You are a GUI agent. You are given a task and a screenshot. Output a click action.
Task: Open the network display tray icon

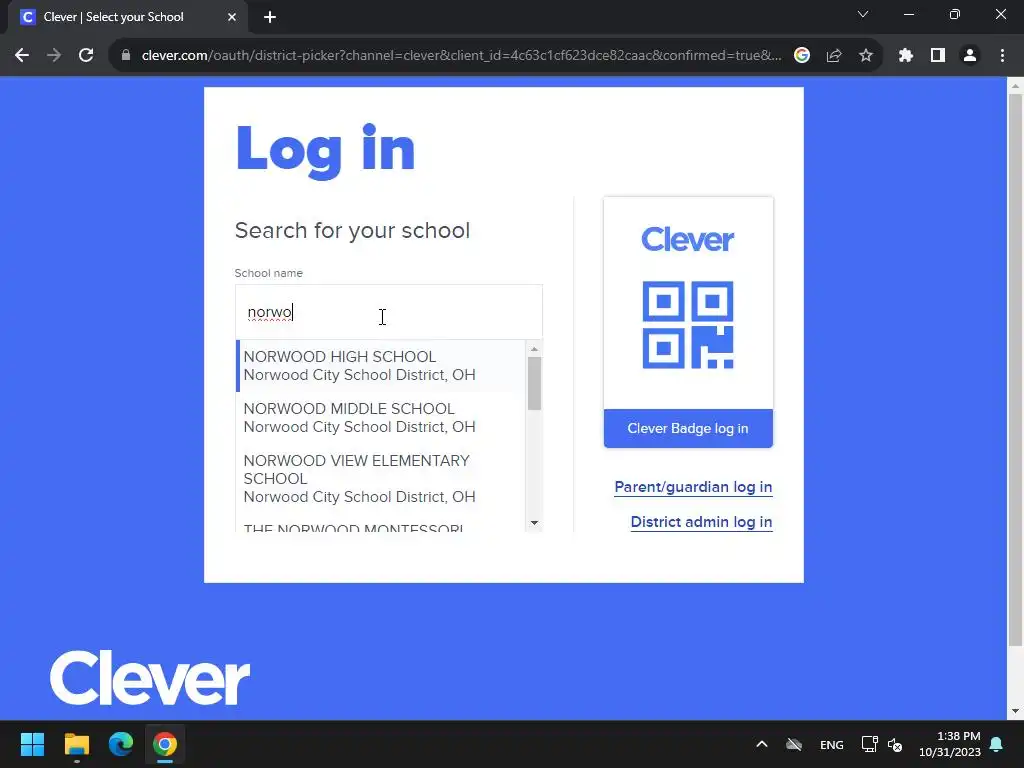[869, 744]
